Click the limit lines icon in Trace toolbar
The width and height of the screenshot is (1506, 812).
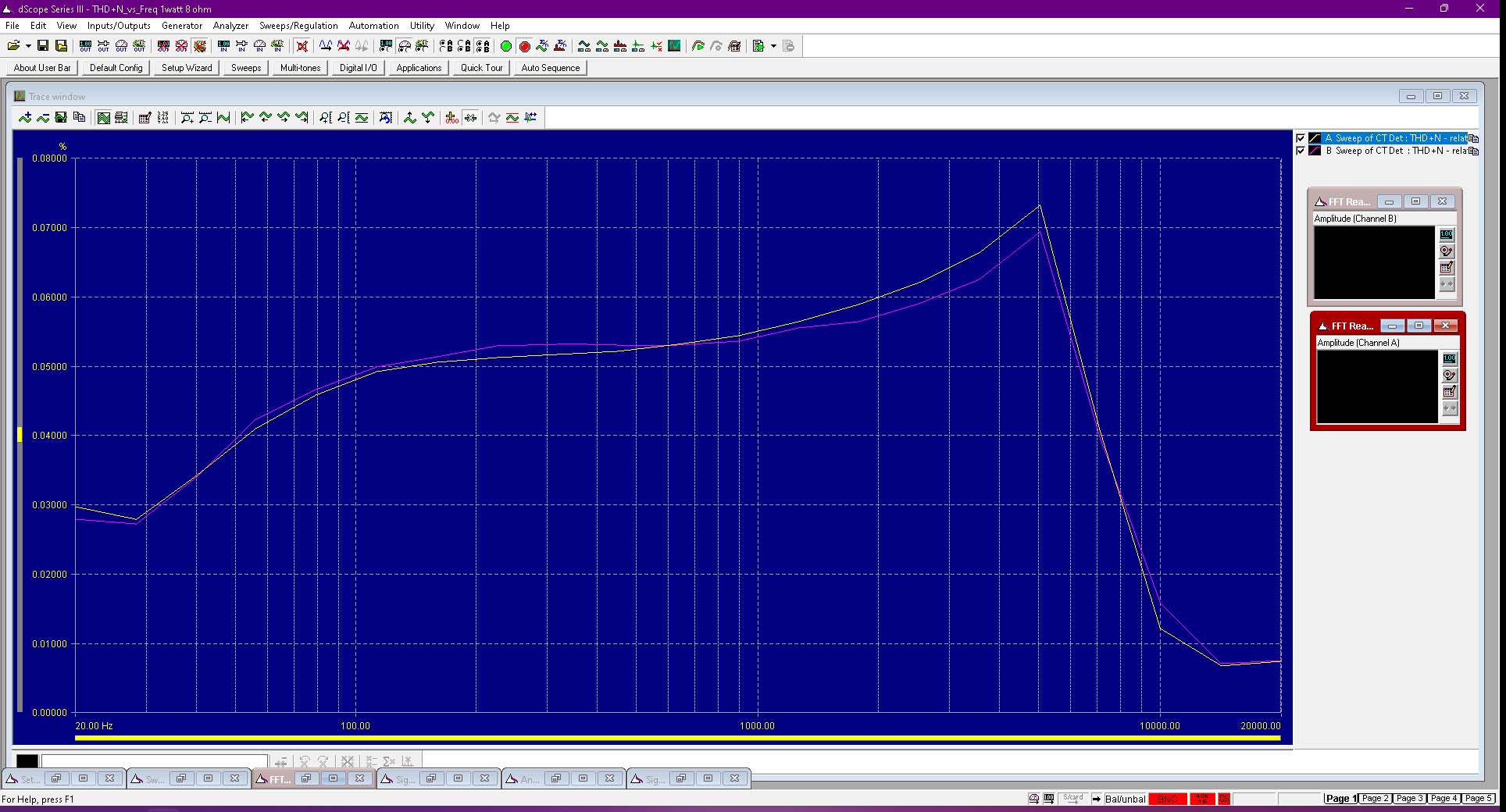[x=512, y=118]
